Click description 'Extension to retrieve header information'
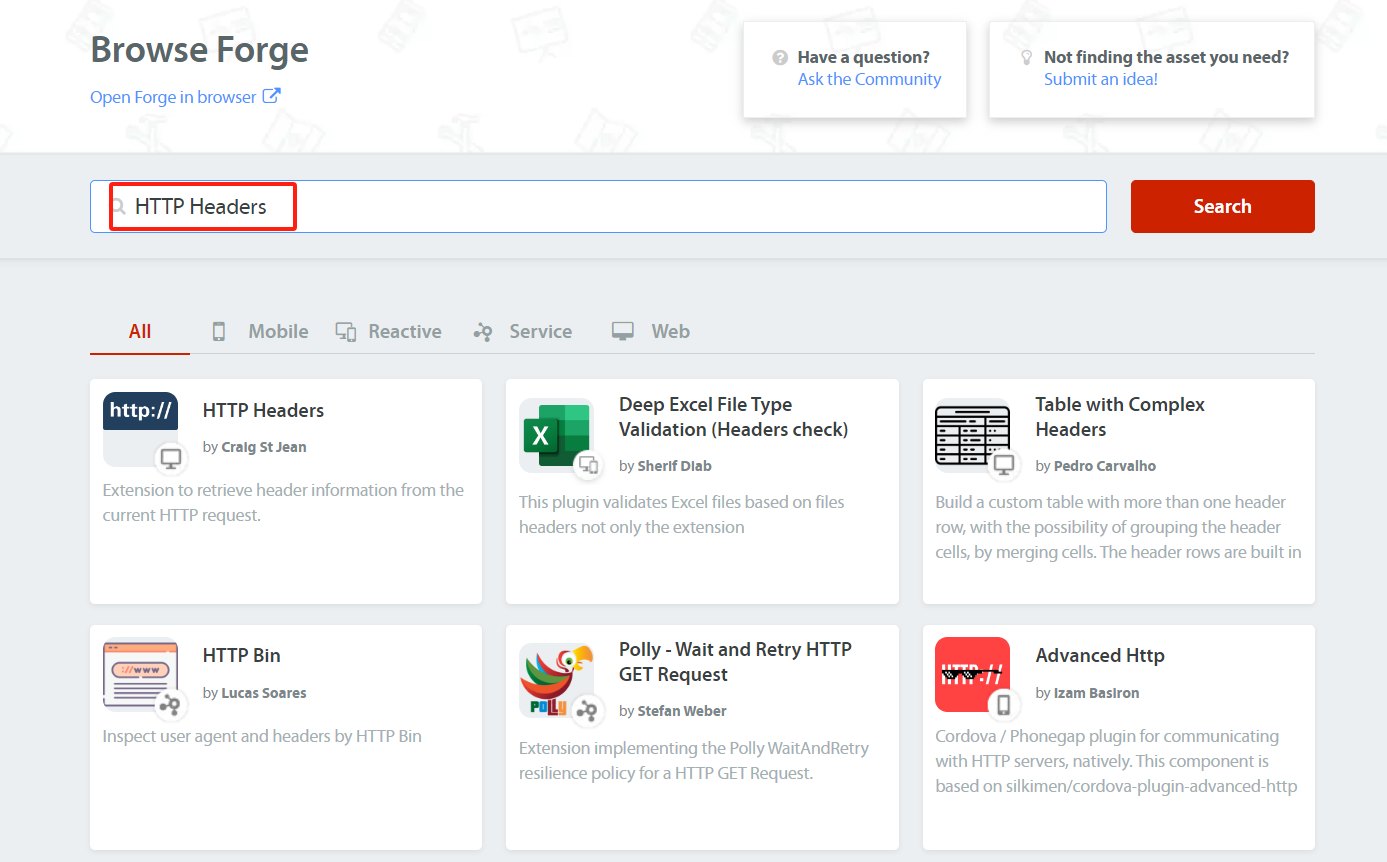Viewport: 1387px width, 862px height. coord(283,503)
